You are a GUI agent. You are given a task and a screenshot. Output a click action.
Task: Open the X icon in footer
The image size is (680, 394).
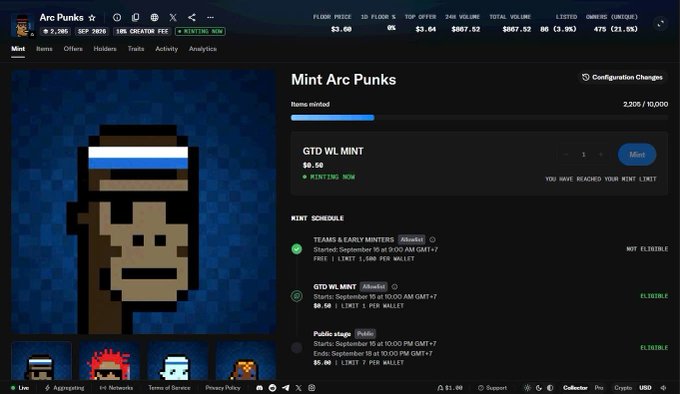coord(298,388)
